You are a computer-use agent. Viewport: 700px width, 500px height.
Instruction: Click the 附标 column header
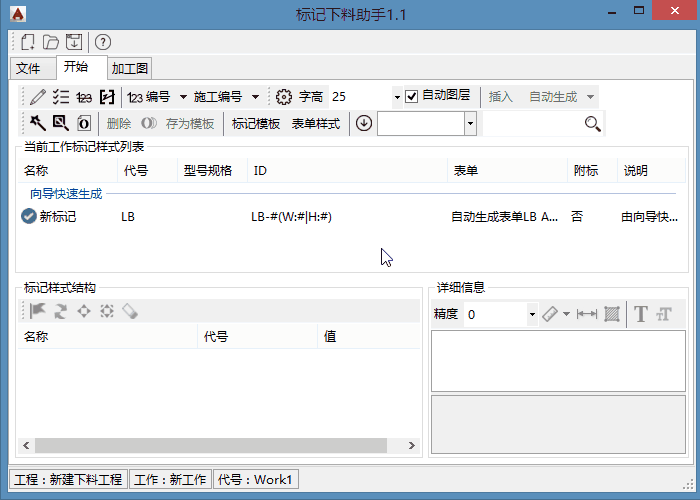click(592, 171)
